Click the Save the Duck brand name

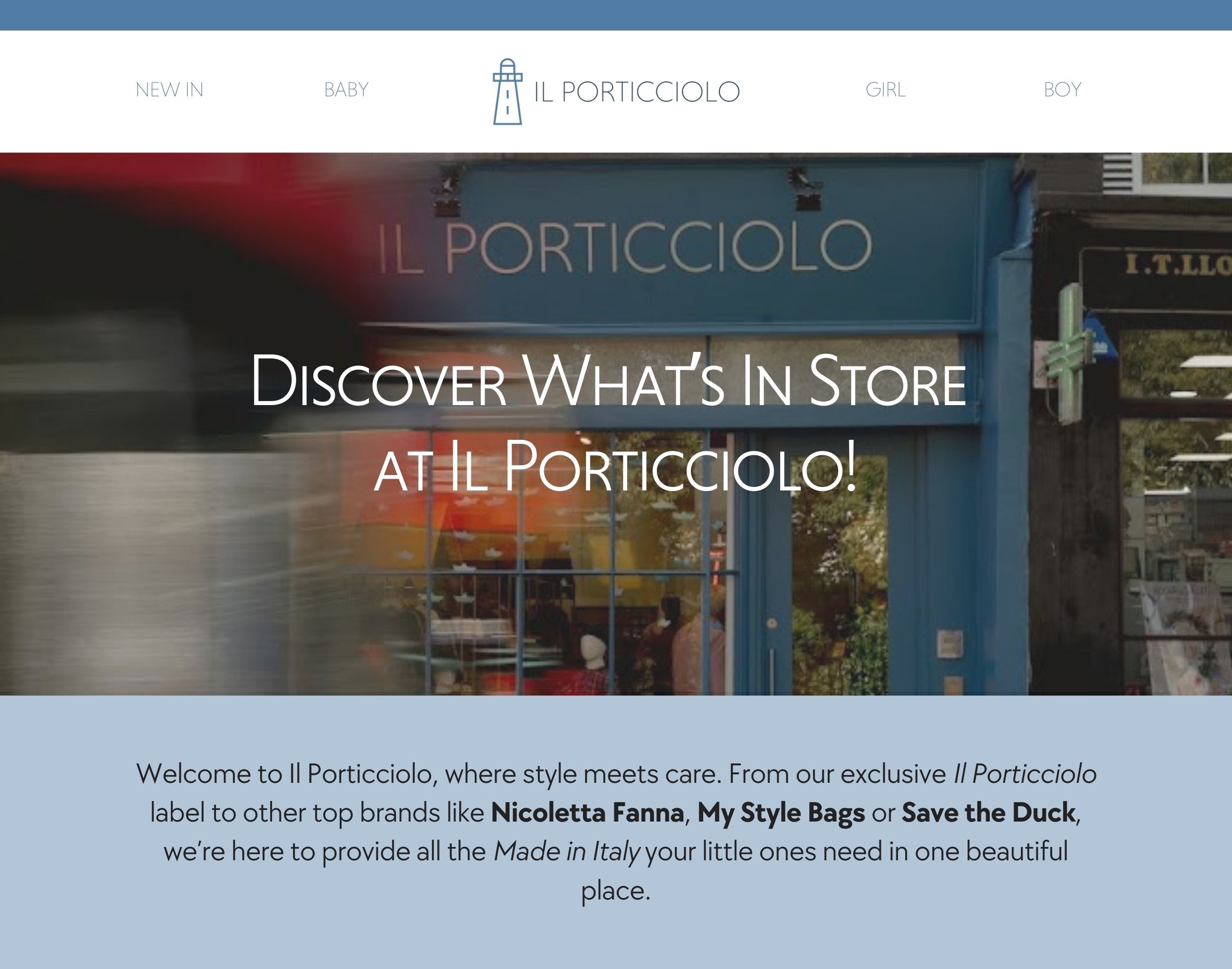[x=989, y=813]
